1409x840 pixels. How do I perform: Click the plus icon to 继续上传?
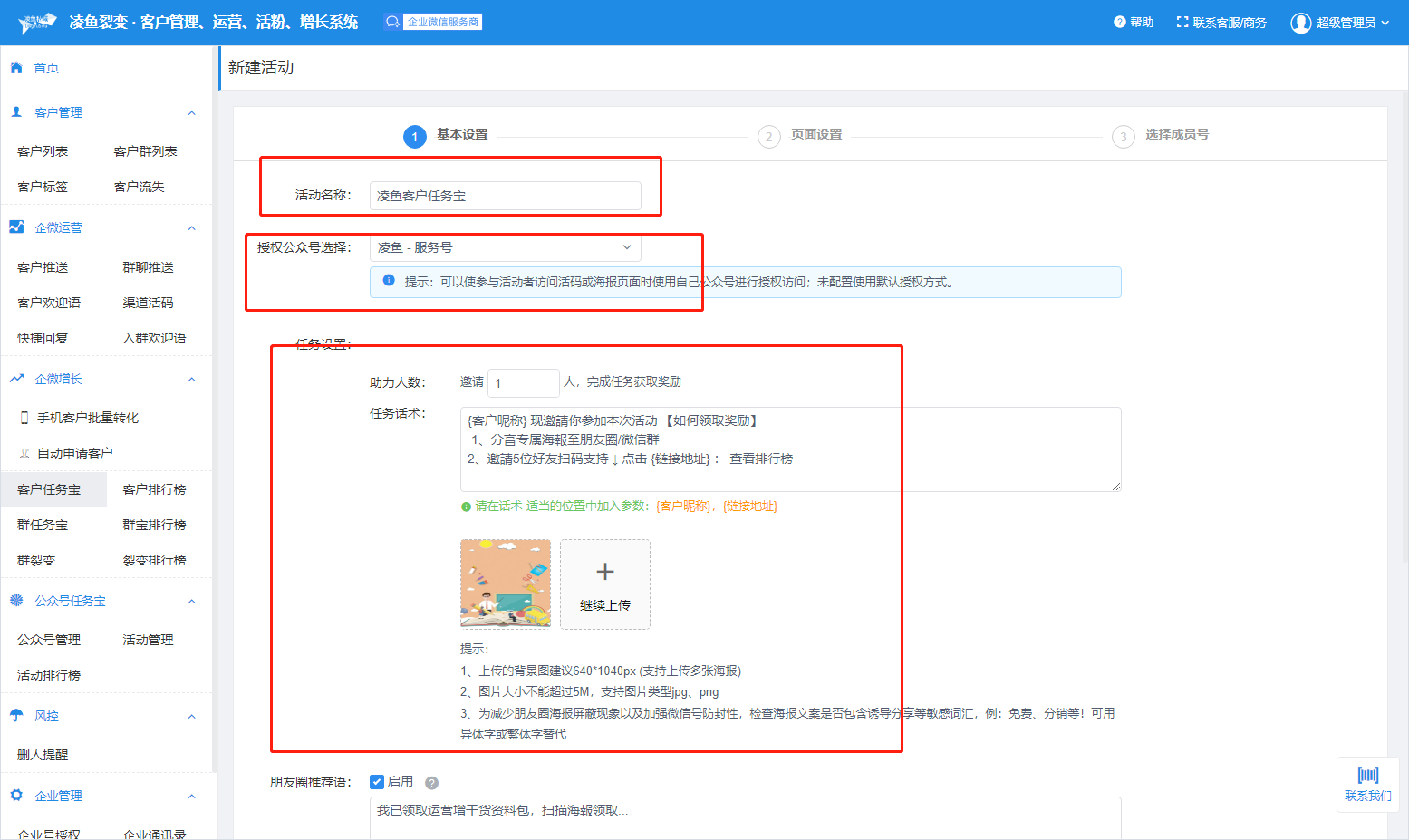click(x=604, y=572)
